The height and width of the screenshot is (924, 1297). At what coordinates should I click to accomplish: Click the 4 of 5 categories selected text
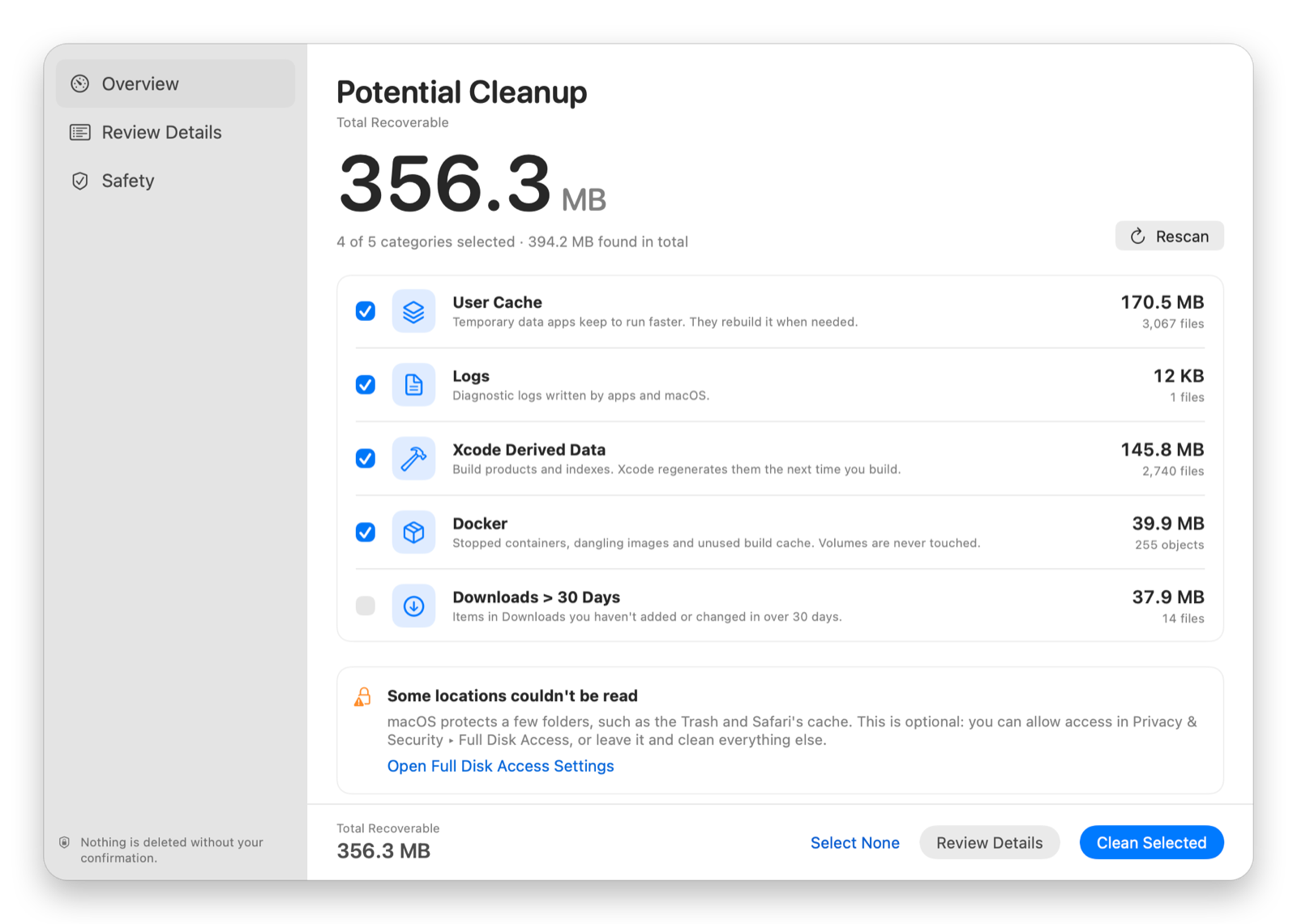coord(426,242)
